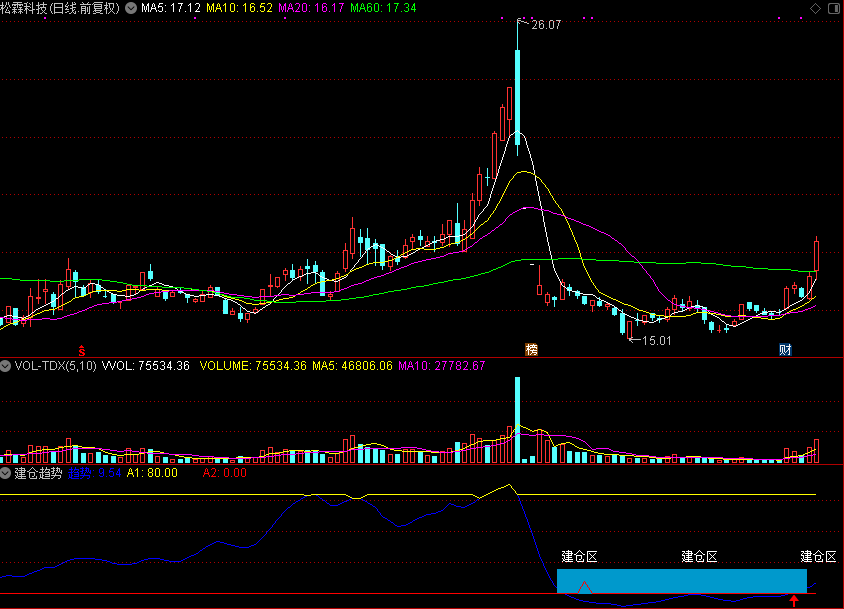Screen dimensions: 844x609
Task: Click the red S marker icon
Action: (83, 350)
